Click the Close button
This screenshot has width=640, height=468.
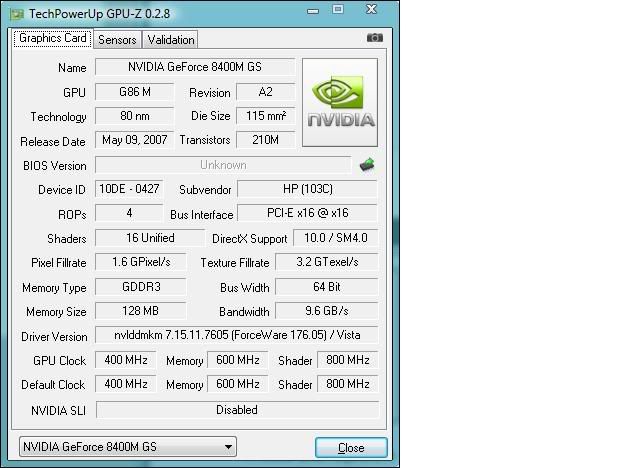(x=351, y=448)
